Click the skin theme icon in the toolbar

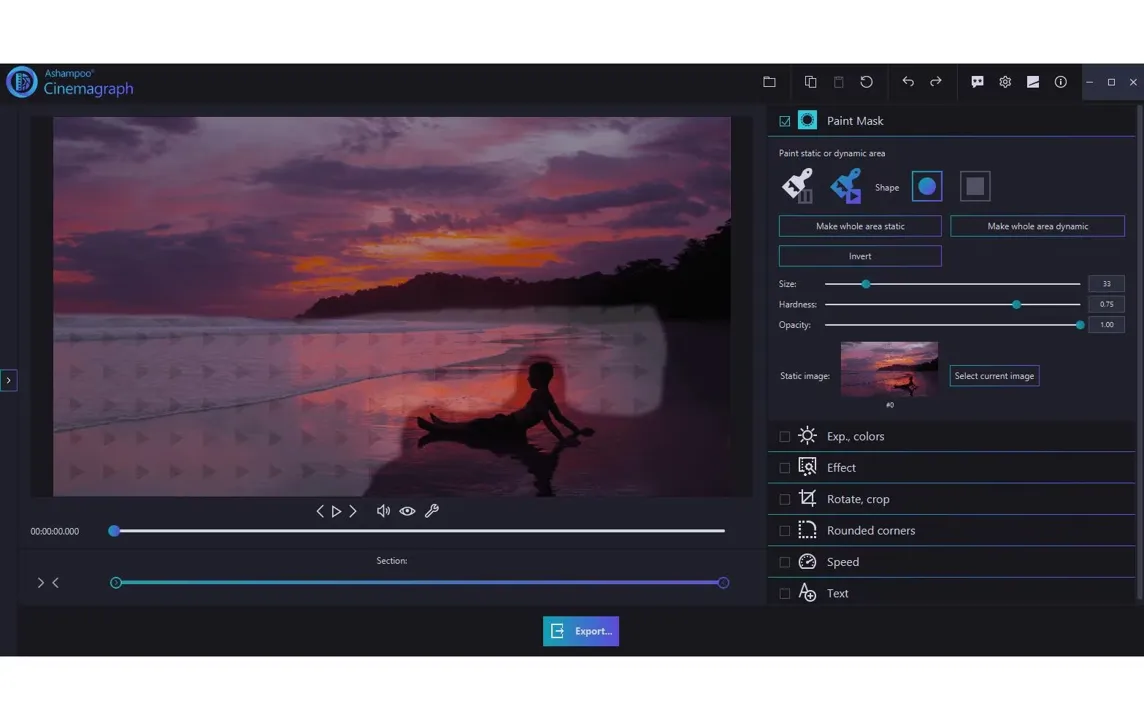pos(1032,82)
